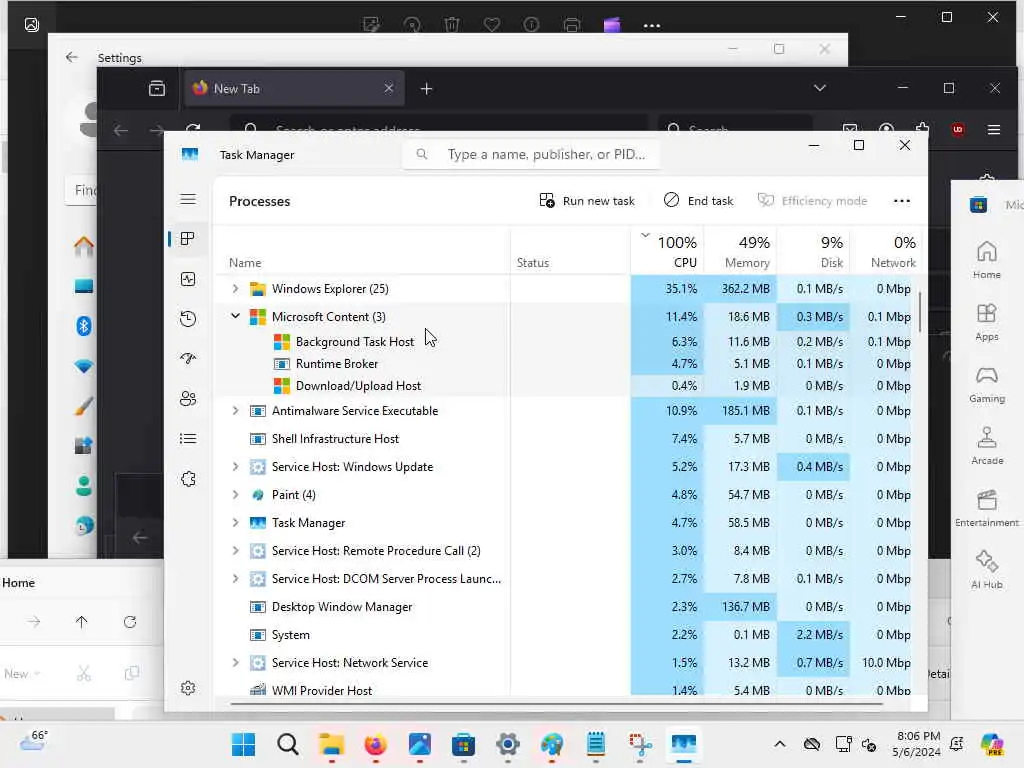This screenshot has width=1024, height=768.
Task: Open Gaming in Microsoft Store sidebar
Action: (986, 384)
